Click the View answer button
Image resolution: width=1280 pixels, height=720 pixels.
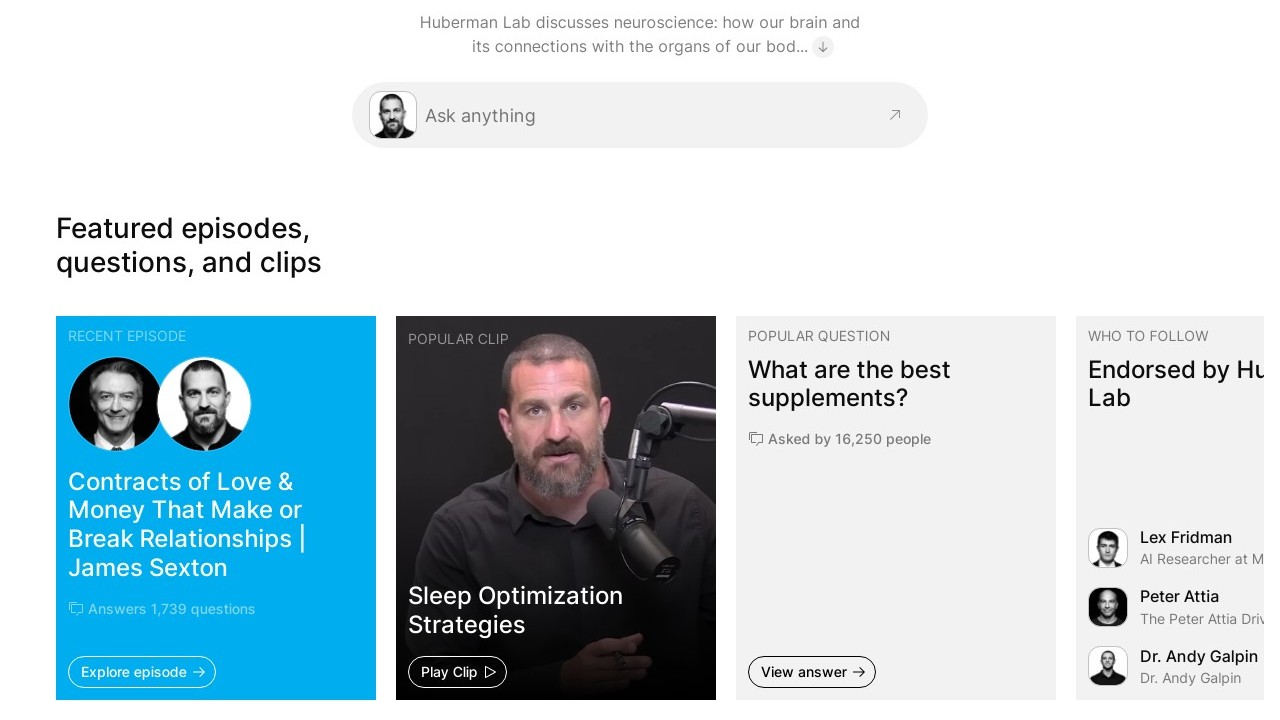pos(811,672)
